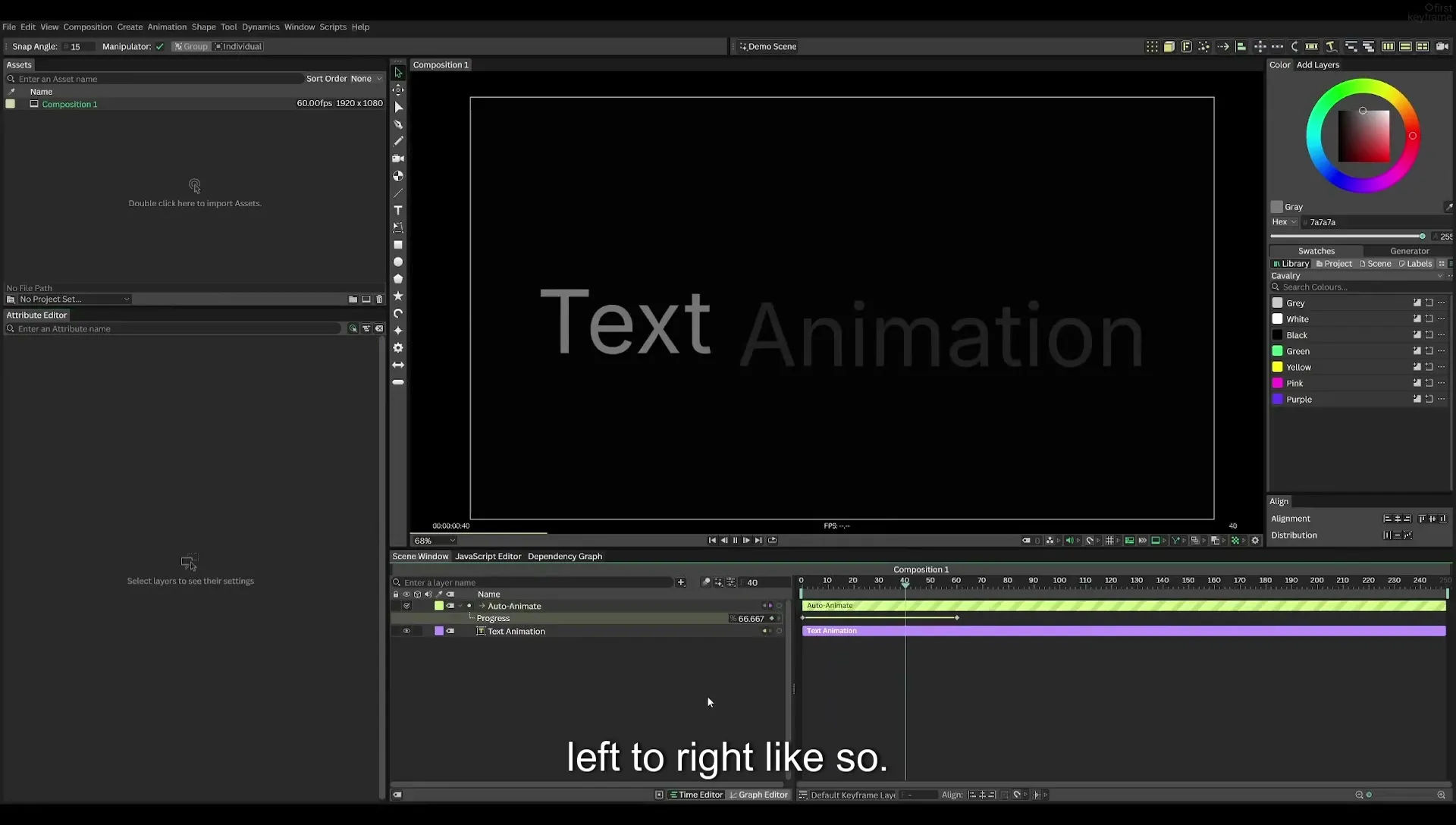
Task: Select the Rectangle shape tool
Action: [x=398, y=245]
